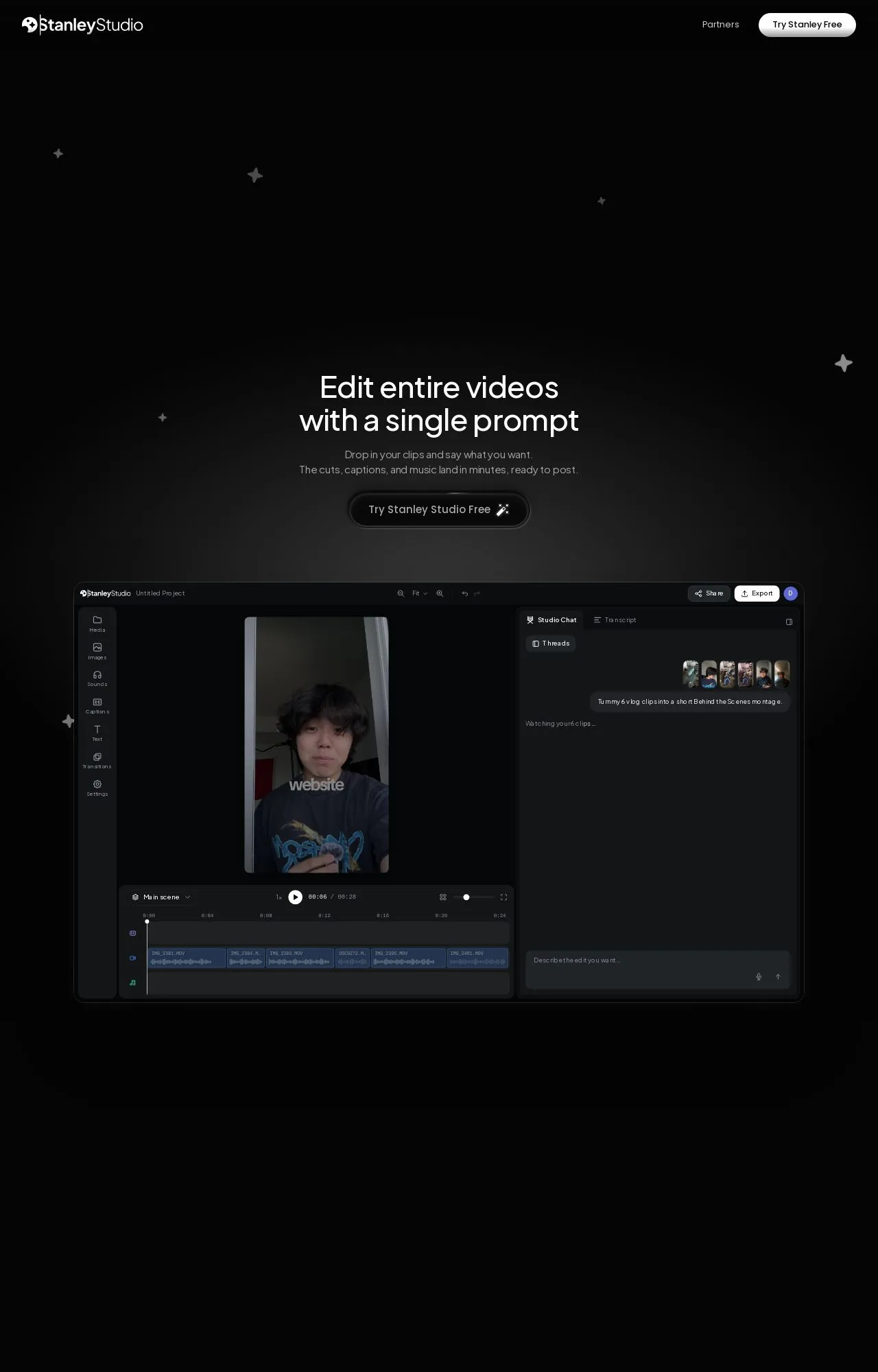Click the 0:04 mark on timeline ruler

pos(207,916)
